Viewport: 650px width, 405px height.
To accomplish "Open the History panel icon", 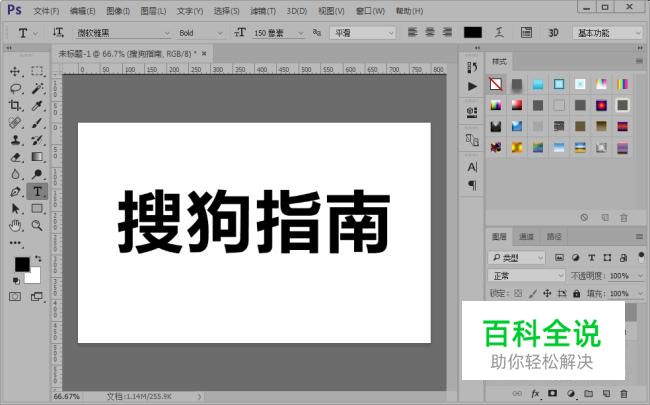I will pyautogui.click(x=472, y=67).
